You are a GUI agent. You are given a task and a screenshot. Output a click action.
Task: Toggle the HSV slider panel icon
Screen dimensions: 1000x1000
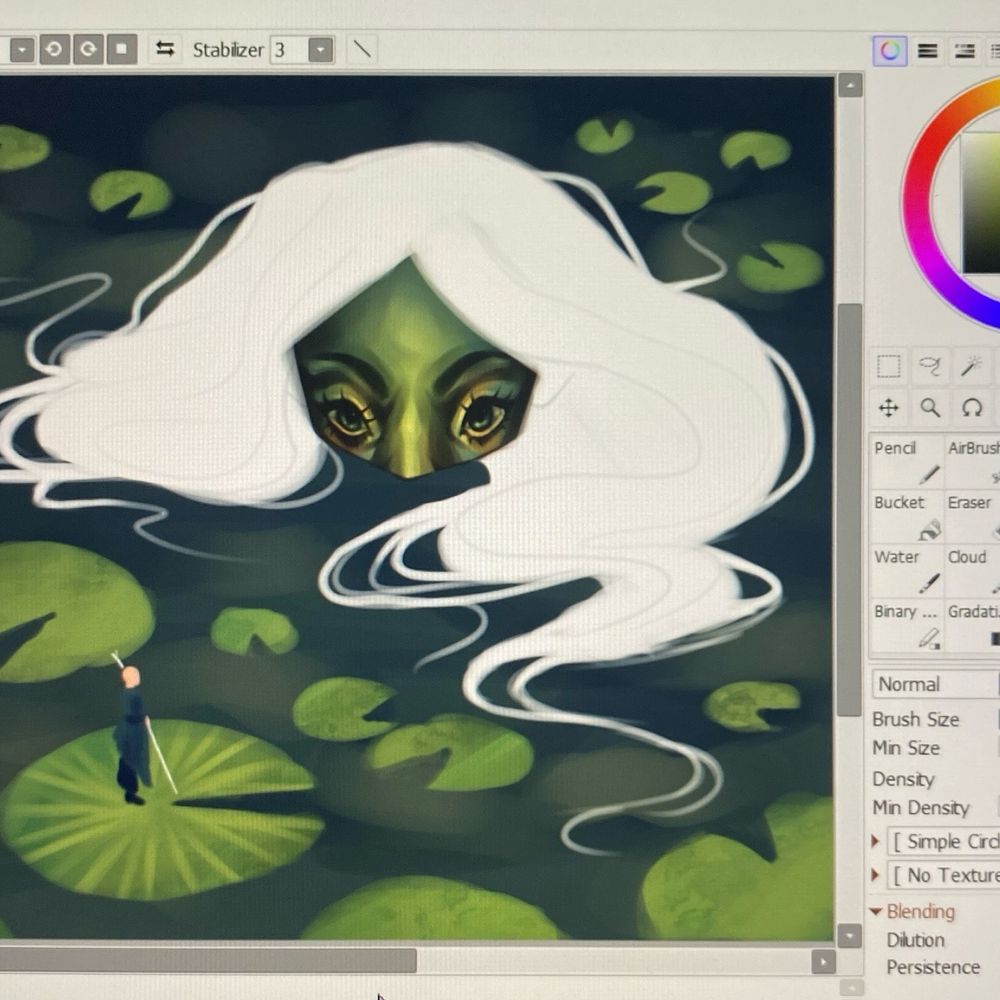pos(964,51)
